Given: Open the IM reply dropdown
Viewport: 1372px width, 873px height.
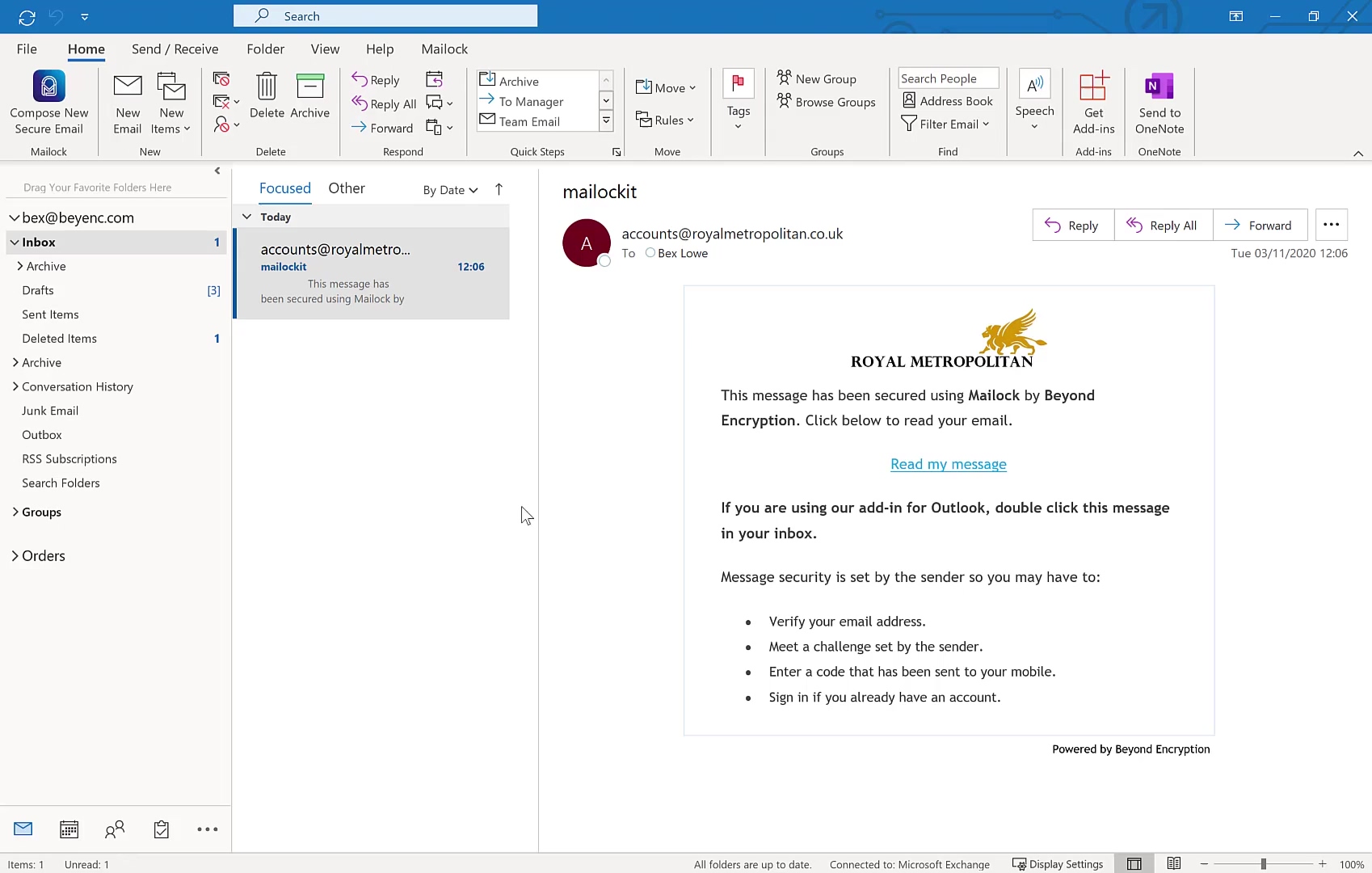Looking at the screenshot, I should click(x=440, y=103).
